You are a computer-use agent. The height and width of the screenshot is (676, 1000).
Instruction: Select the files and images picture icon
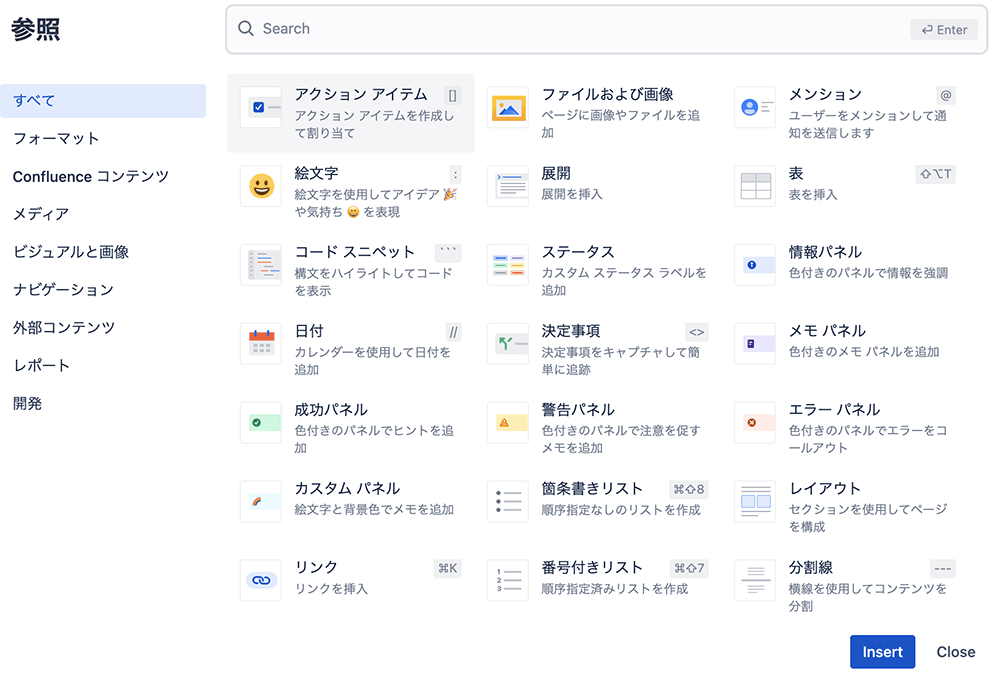pos(508,107)
